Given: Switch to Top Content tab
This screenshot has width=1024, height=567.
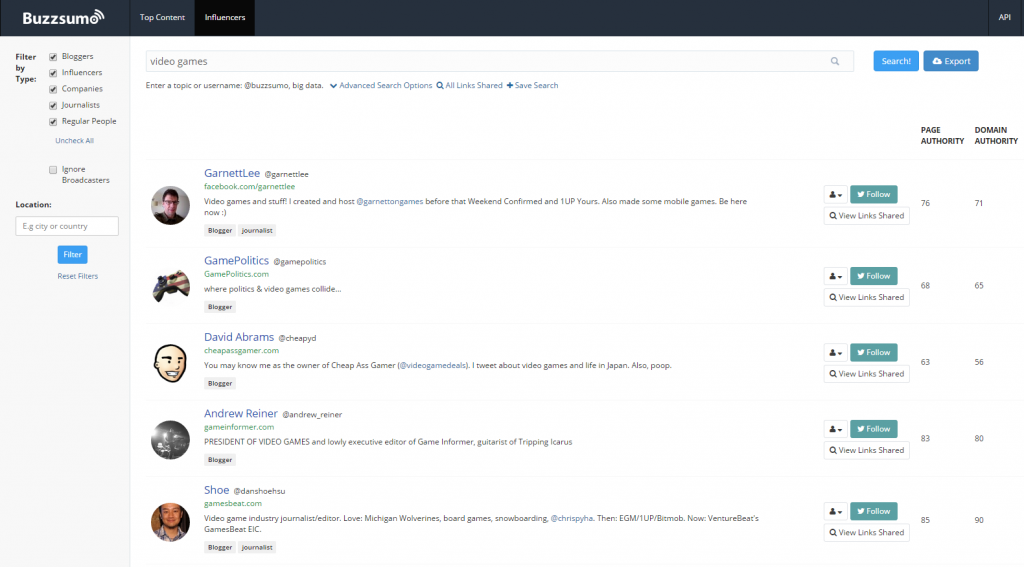Looking at the screenshot, I should (x=162, y=18).
